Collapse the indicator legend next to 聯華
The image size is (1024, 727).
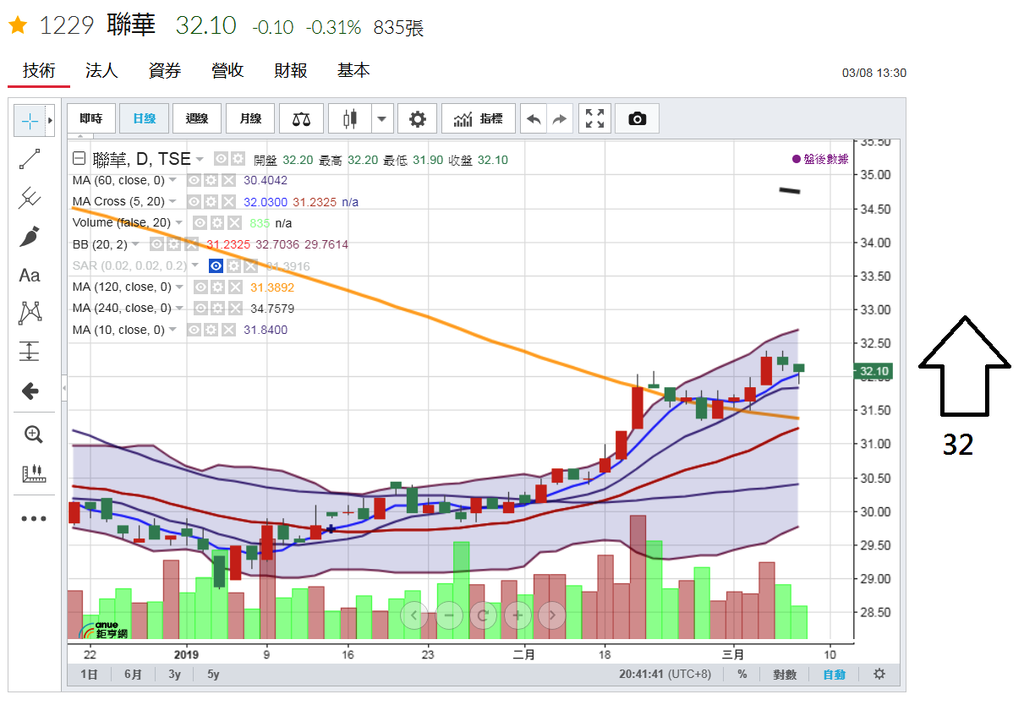(80, 159)
